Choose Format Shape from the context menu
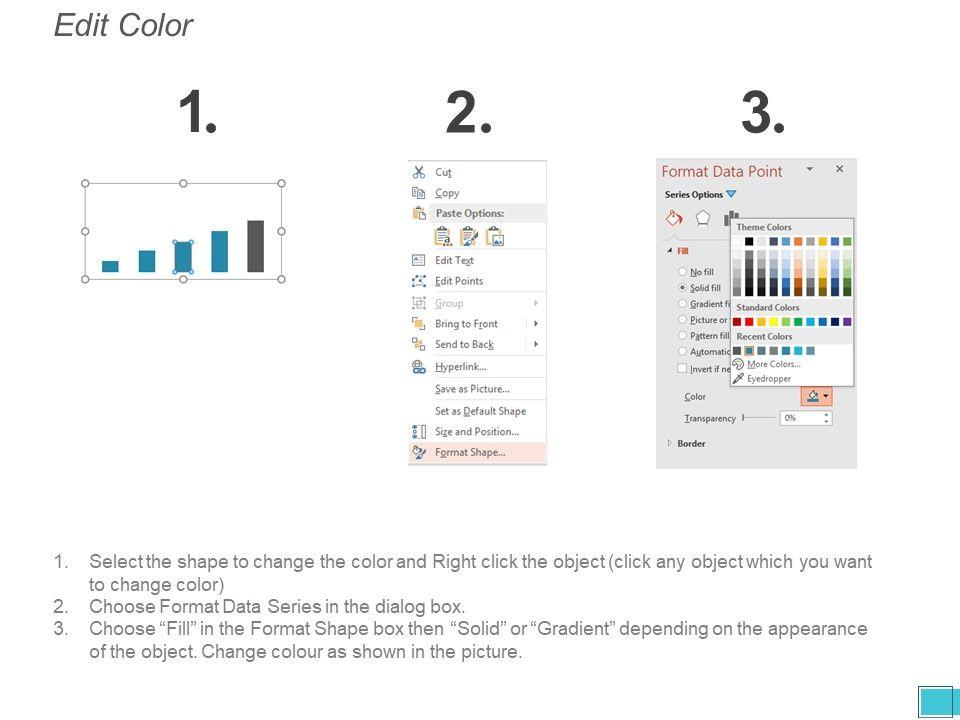 (x=470, y=452)
